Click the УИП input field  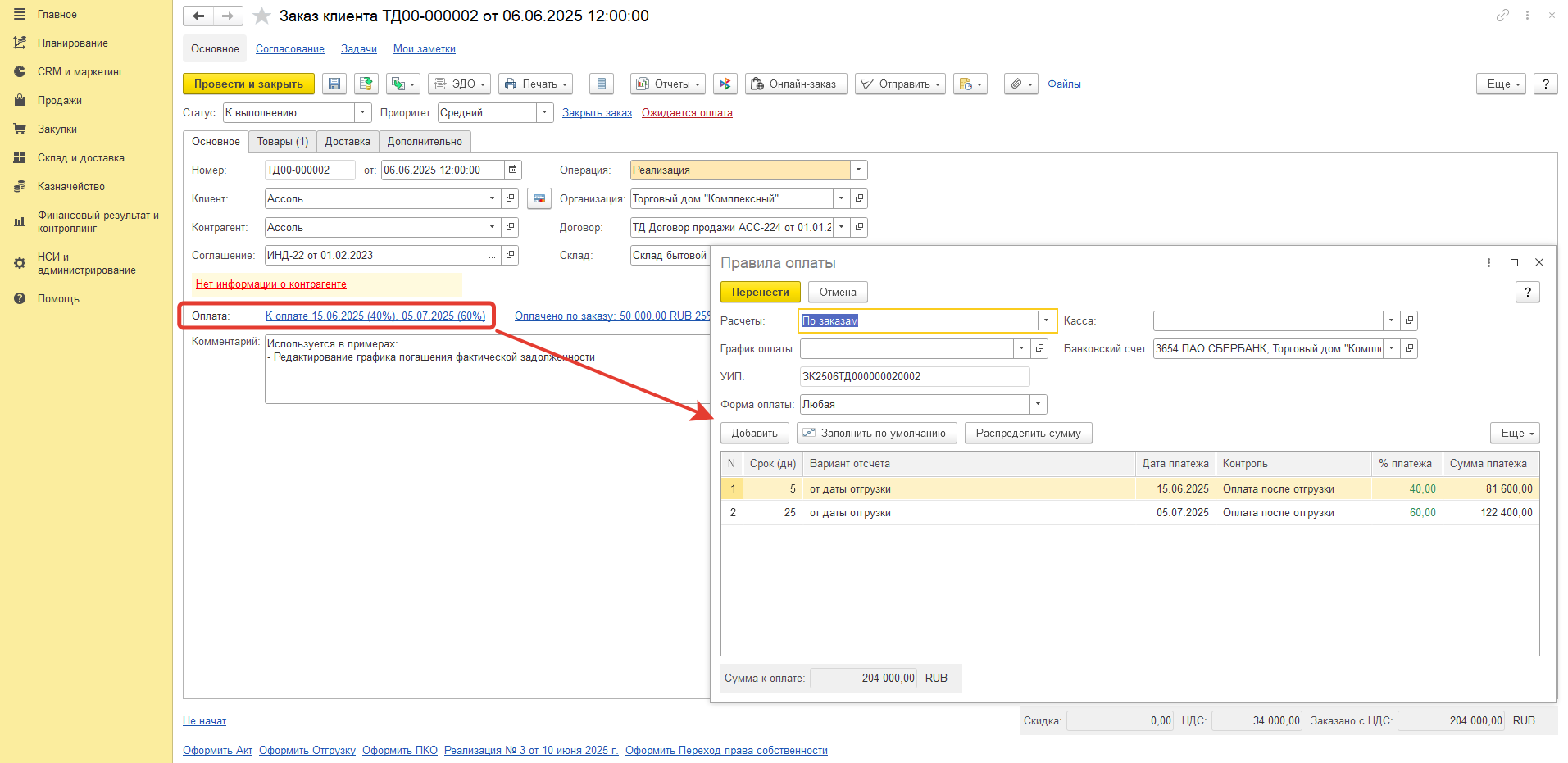(x=915, y=376)
